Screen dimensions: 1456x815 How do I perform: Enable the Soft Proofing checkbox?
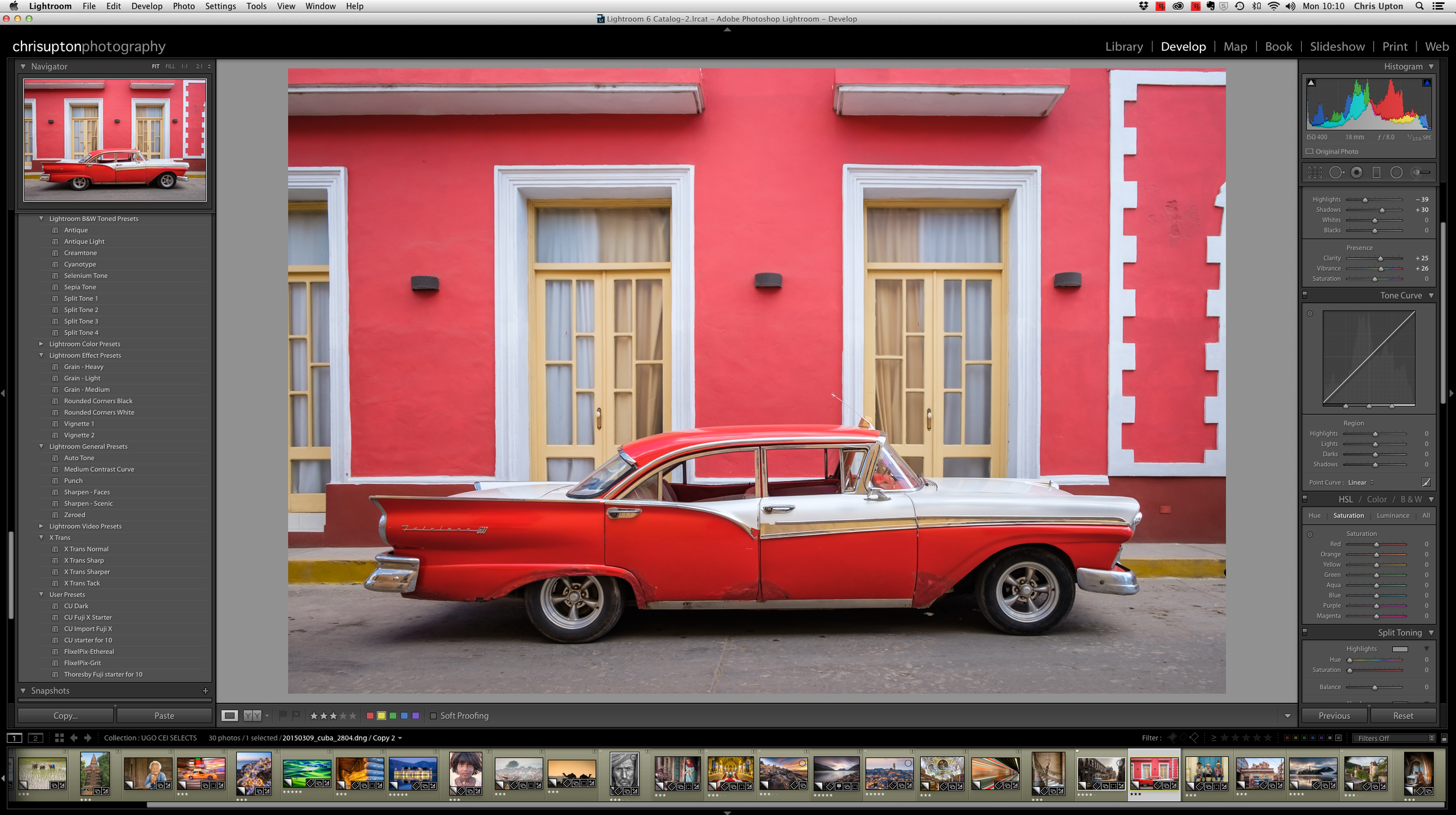(433, 715)
